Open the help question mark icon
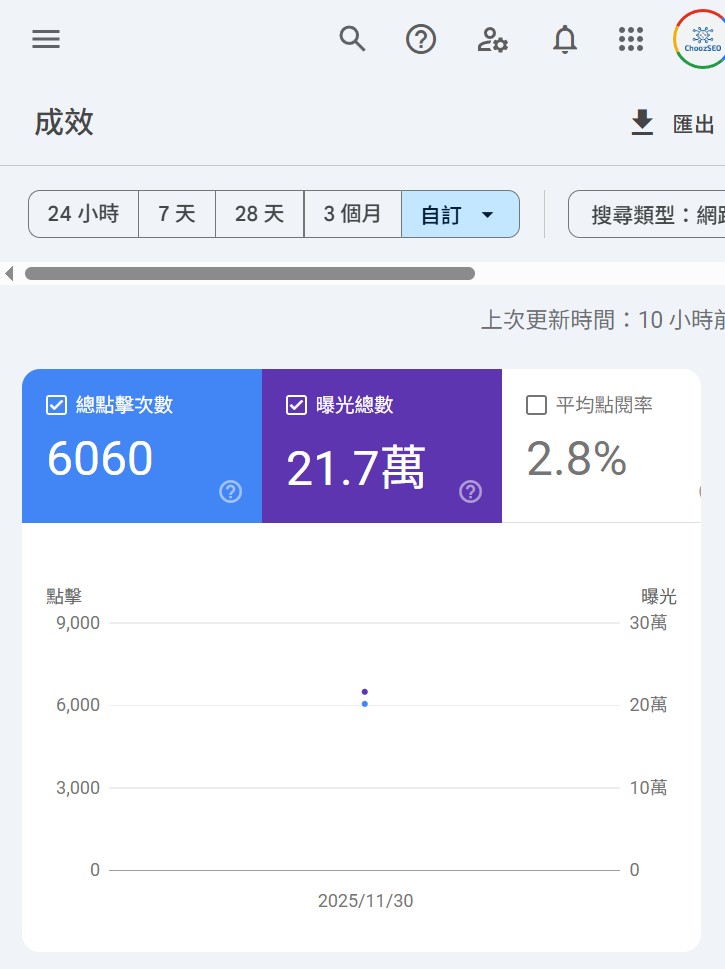Screen dimensions: 725x969 421,39
